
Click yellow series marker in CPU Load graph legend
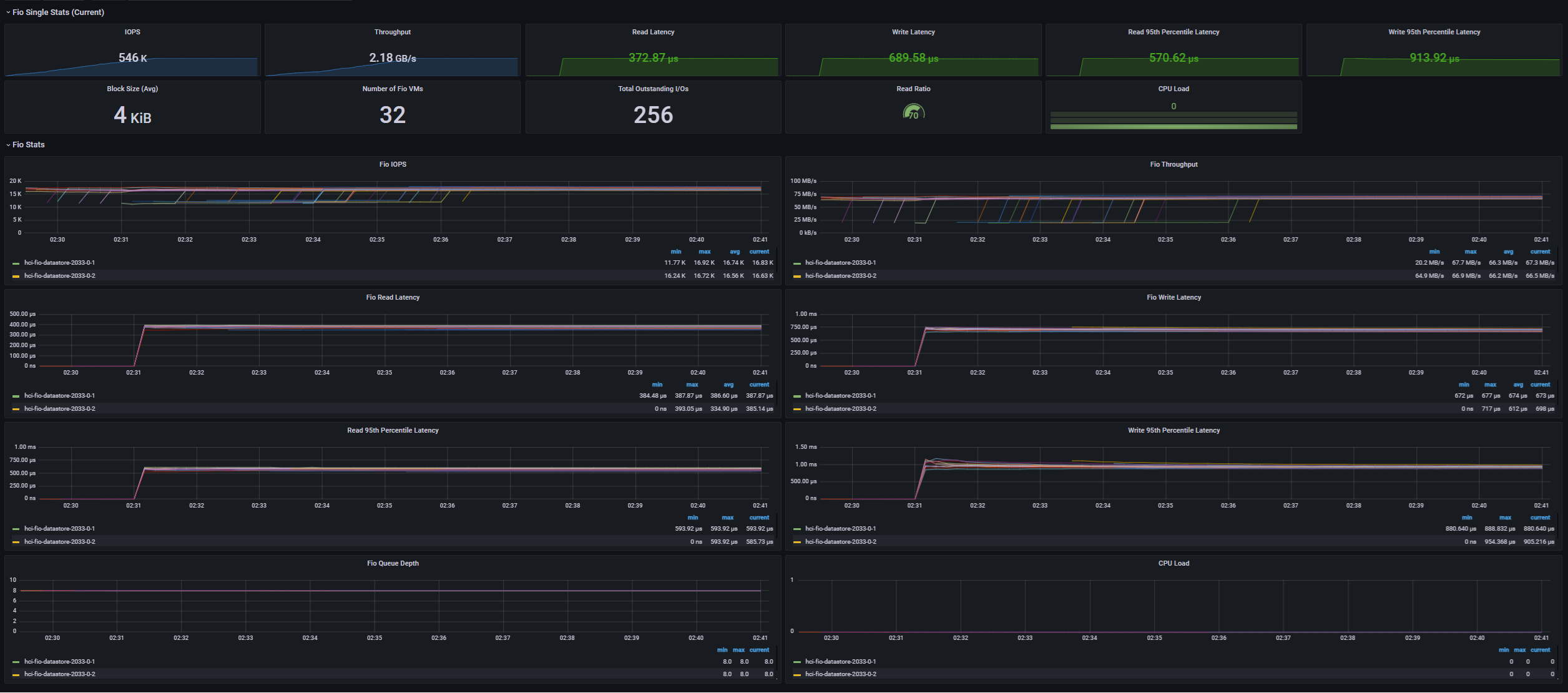796,675
